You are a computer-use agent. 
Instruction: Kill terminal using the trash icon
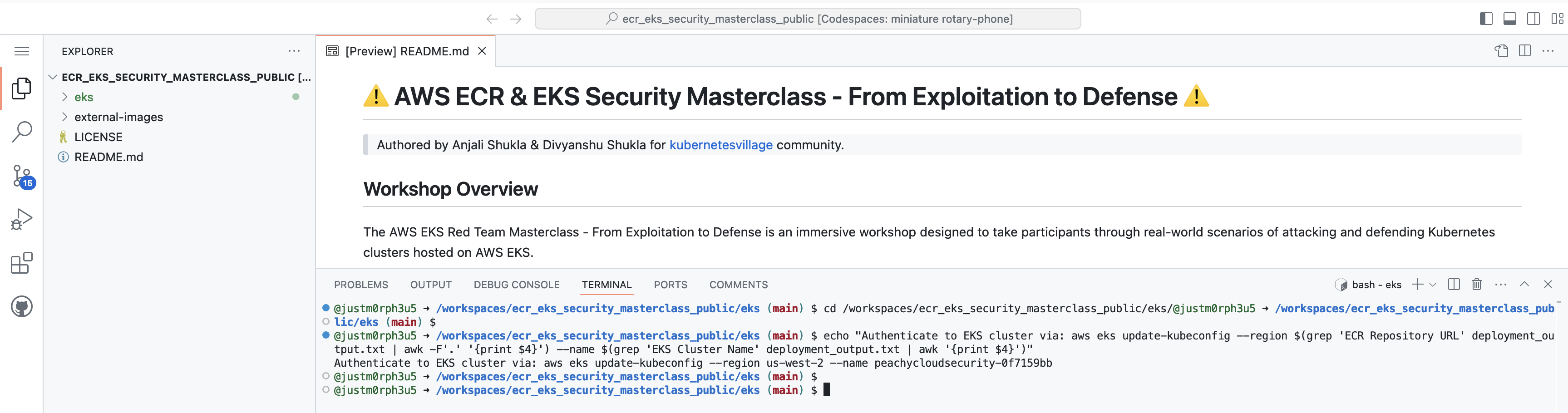coord(1476,285)
